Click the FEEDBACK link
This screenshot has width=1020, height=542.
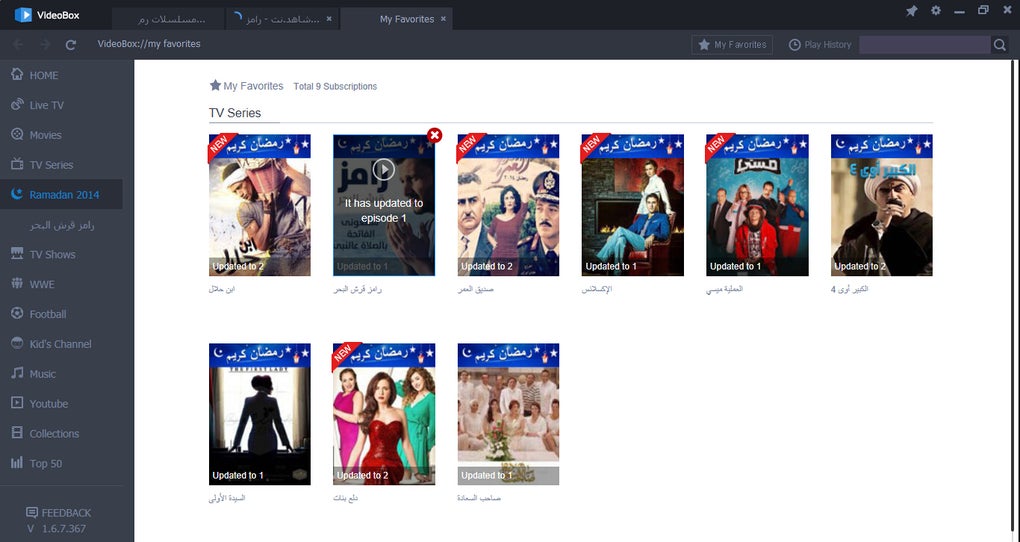click(59, 513)
